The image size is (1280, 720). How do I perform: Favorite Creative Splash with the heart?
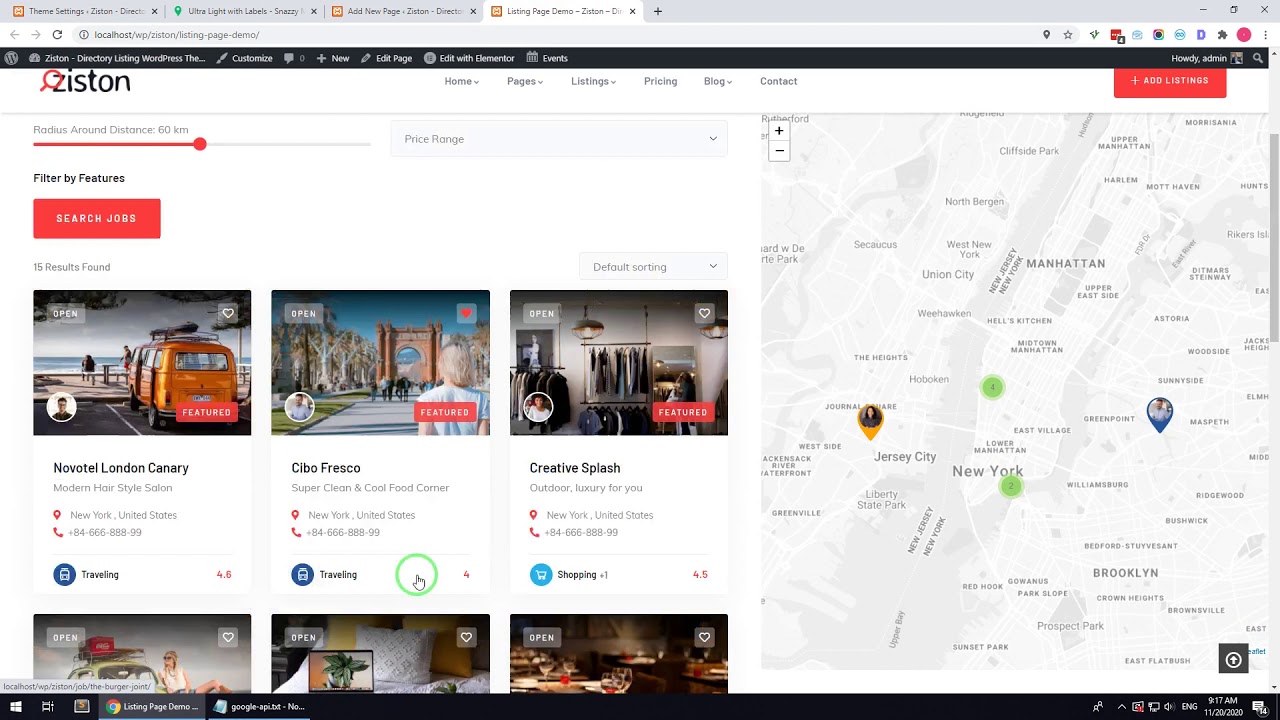pyautogui.click(x=704, y=314)
